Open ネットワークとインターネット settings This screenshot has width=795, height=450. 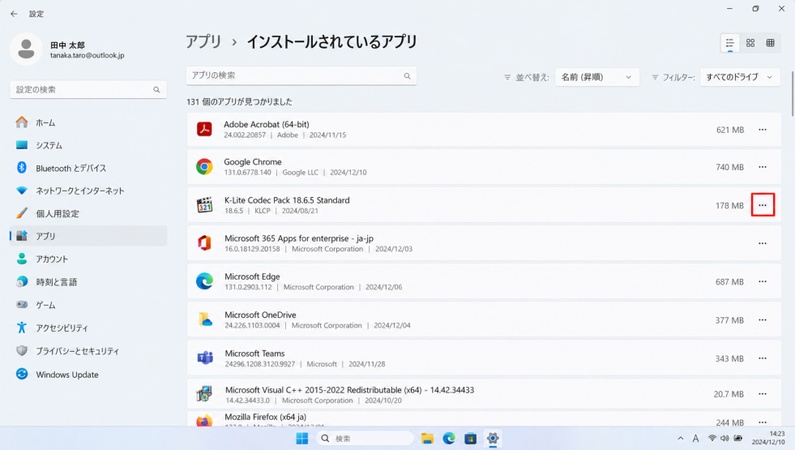click(88, 191)
